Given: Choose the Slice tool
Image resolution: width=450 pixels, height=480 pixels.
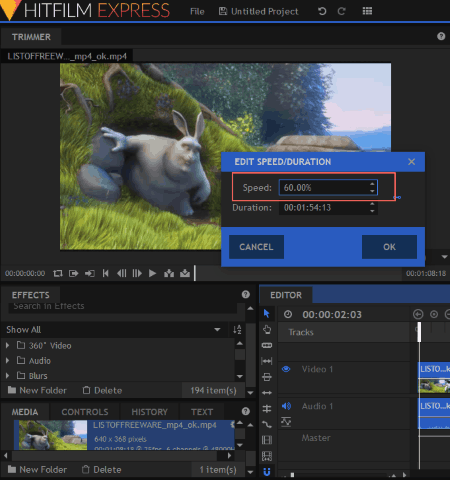Looking at the screenshot, I should (267, 345).
